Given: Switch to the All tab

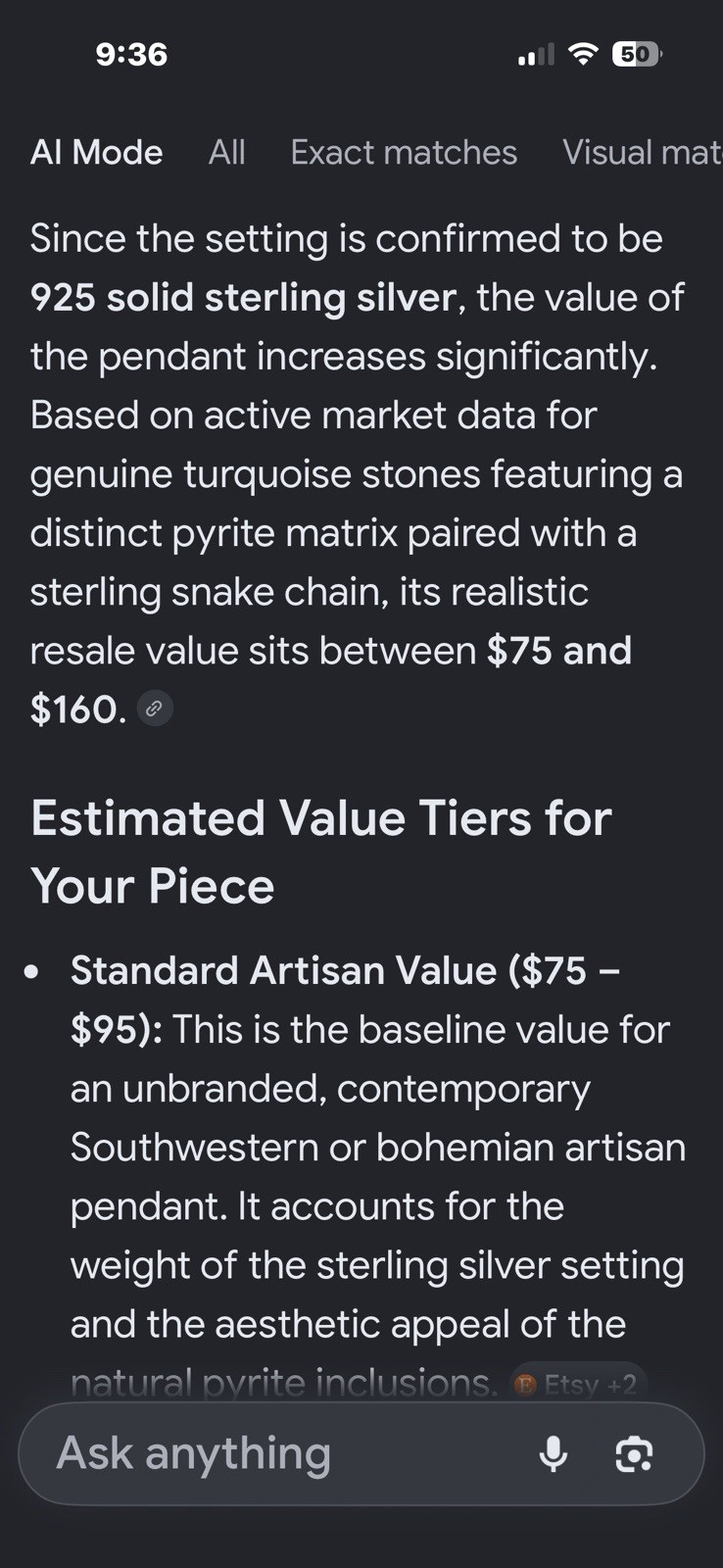Looking at the screenshot, I should click(226, 152).
